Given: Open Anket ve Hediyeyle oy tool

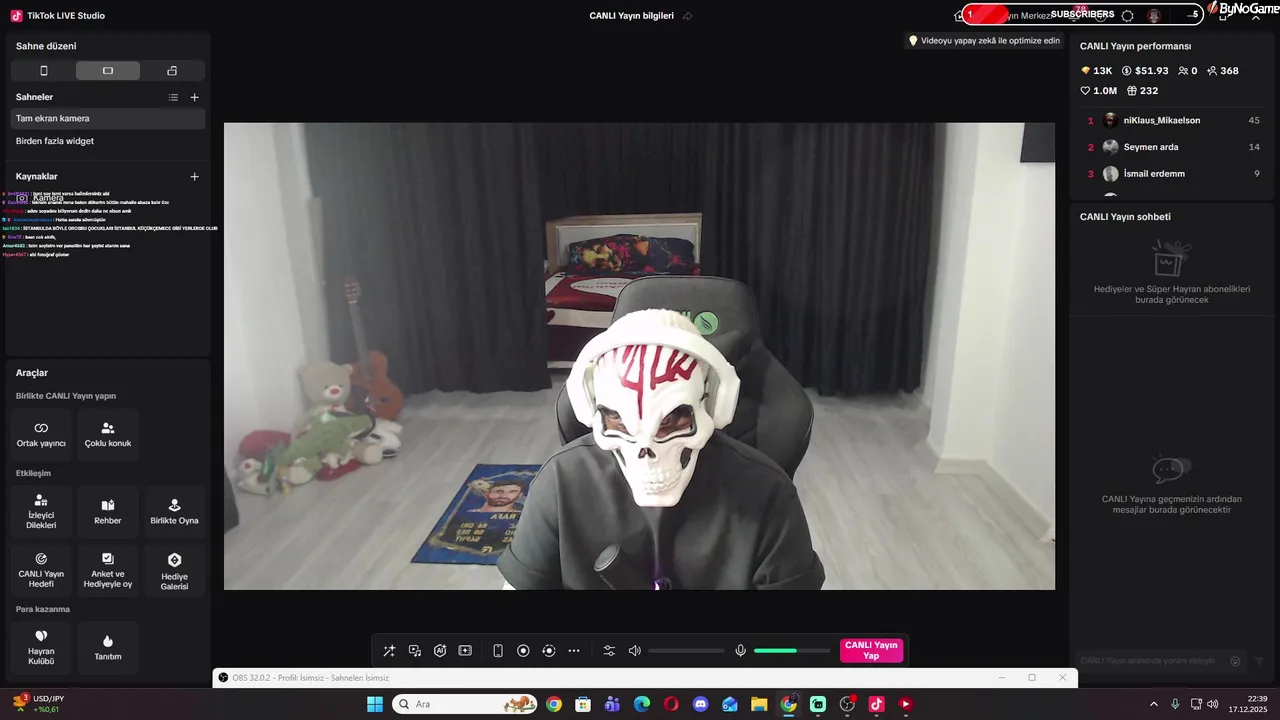Looking at the screenshot, I should click(108, 570).
